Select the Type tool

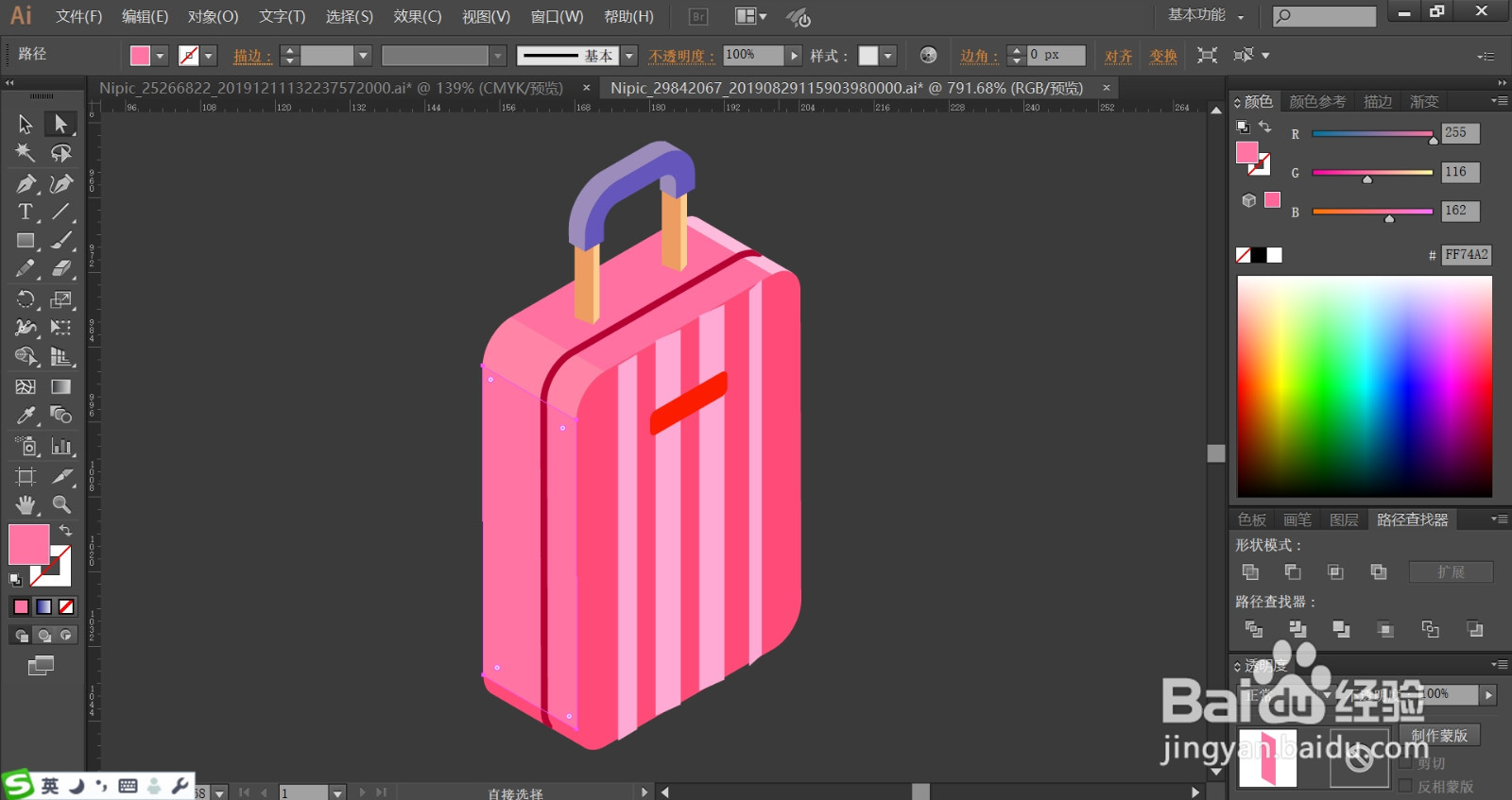click(x=26, y=213)
